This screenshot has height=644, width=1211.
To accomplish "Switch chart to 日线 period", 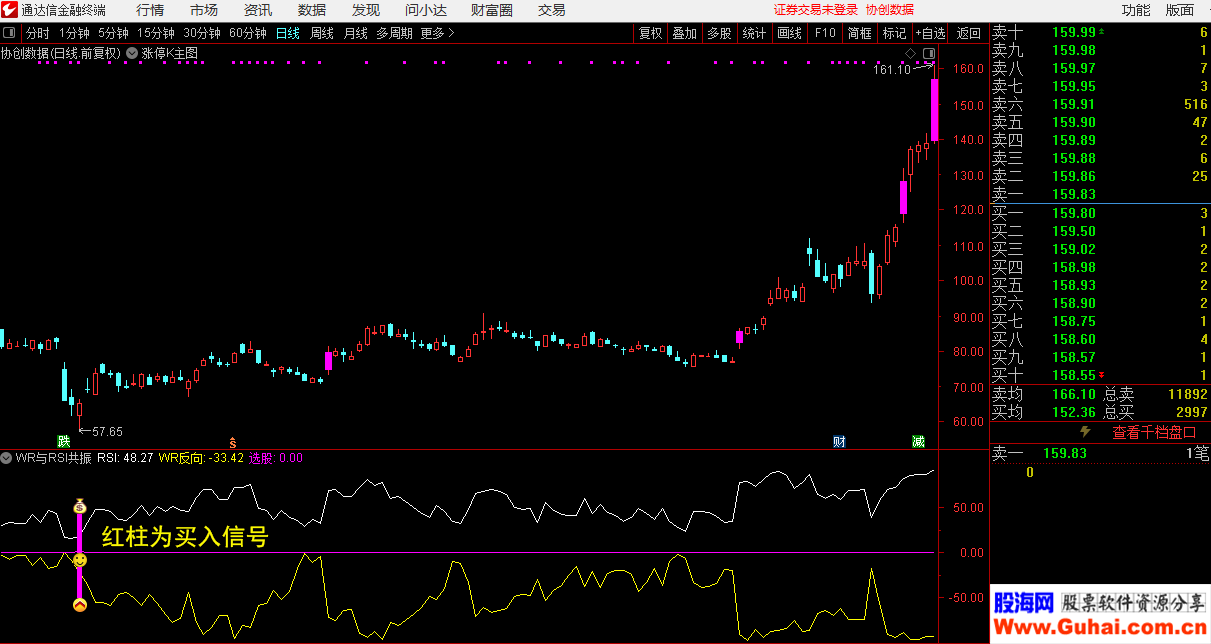I will (287, 33).
